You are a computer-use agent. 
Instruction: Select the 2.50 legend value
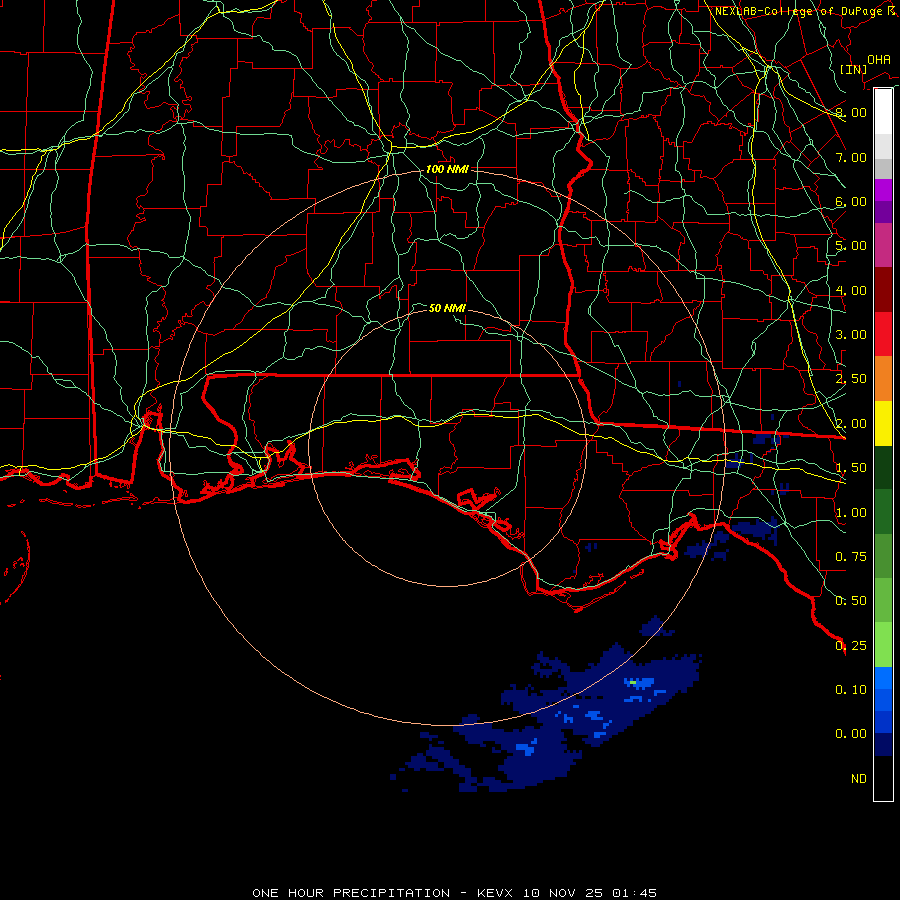click(x=851, y=379)
